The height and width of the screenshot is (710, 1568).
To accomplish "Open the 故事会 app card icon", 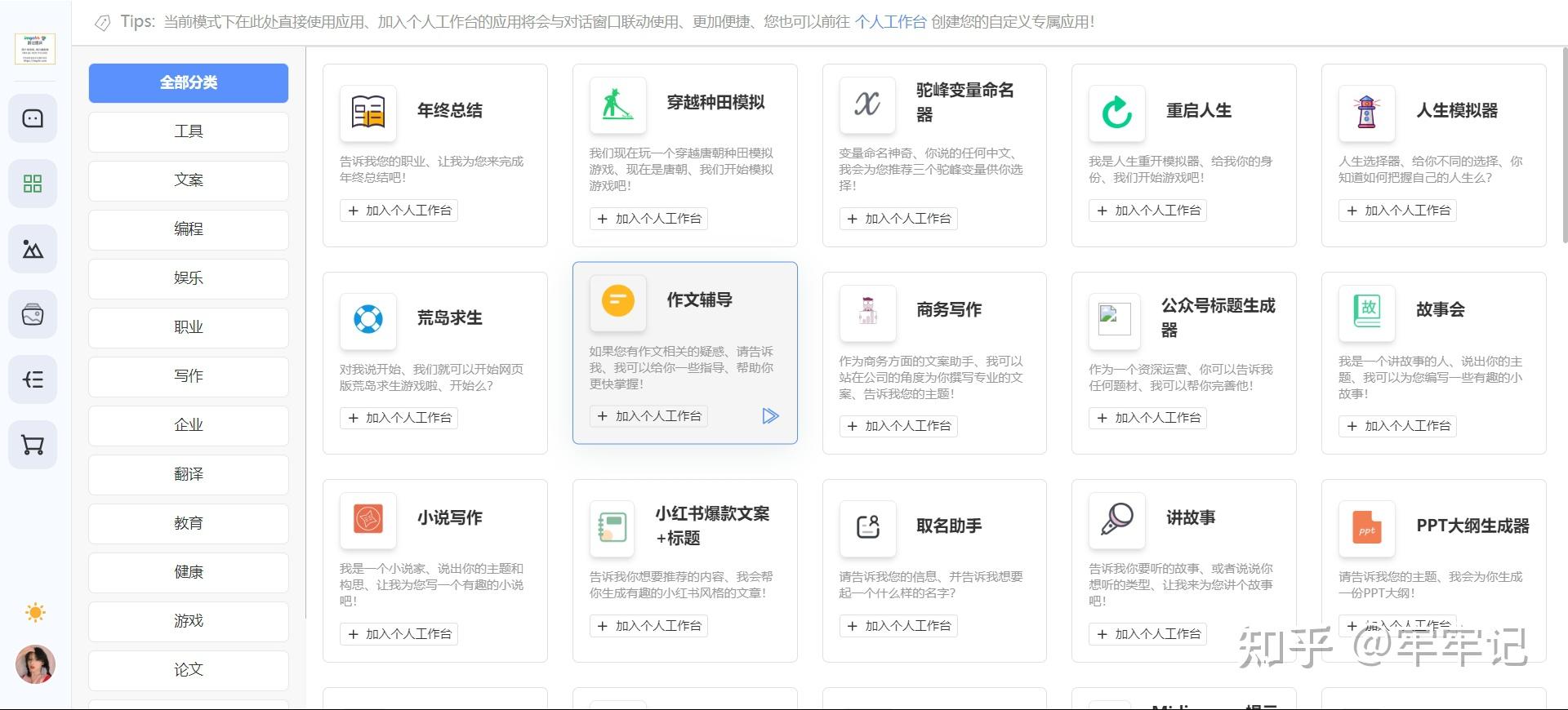I will 1367,311.
